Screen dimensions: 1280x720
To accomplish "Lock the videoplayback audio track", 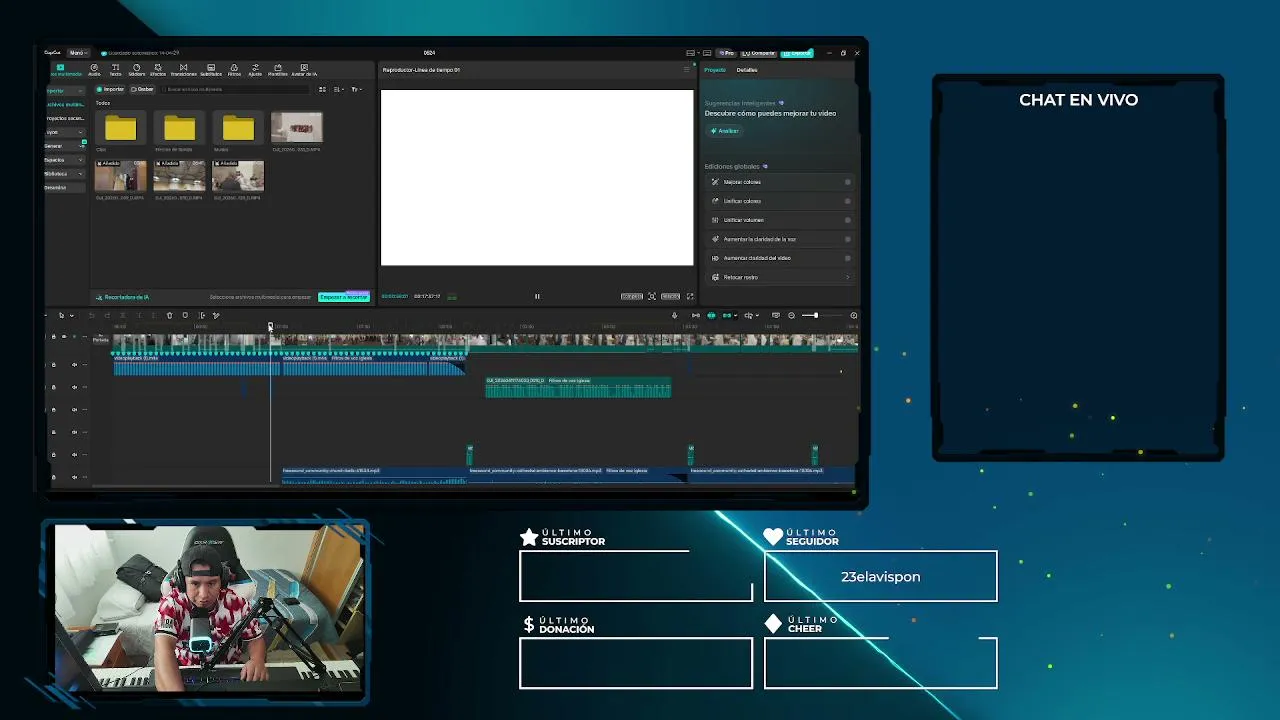I will 54,365.
